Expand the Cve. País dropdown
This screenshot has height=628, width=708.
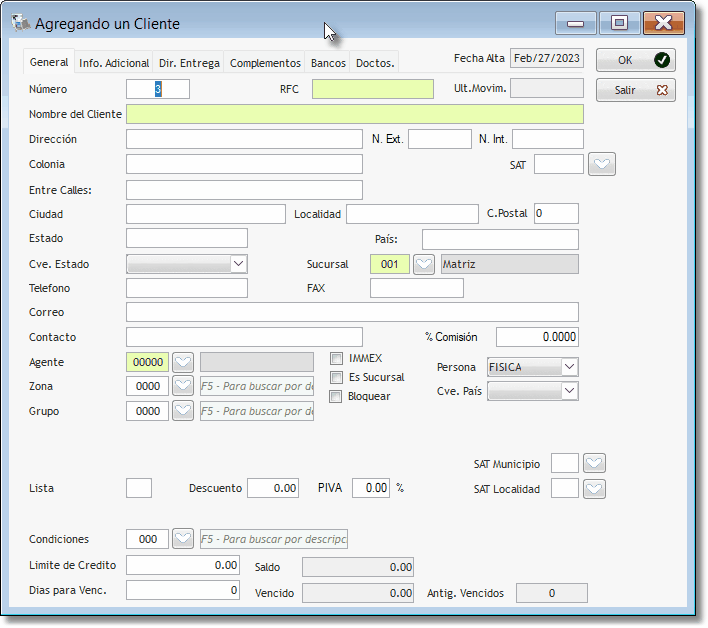pos(569,391)
